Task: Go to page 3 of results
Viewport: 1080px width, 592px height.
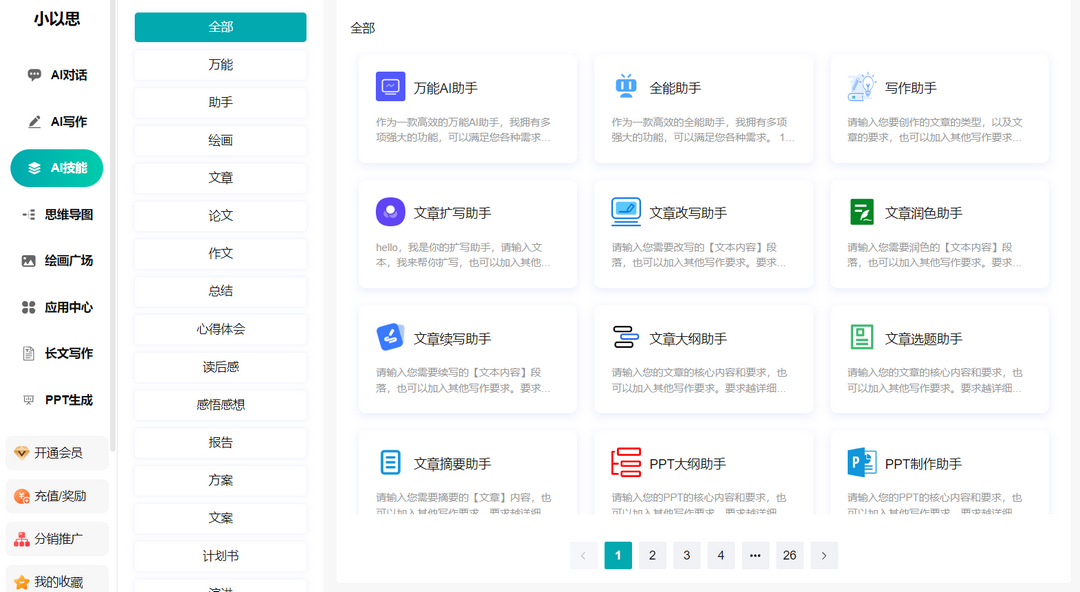Action: (x=686, y=555)
